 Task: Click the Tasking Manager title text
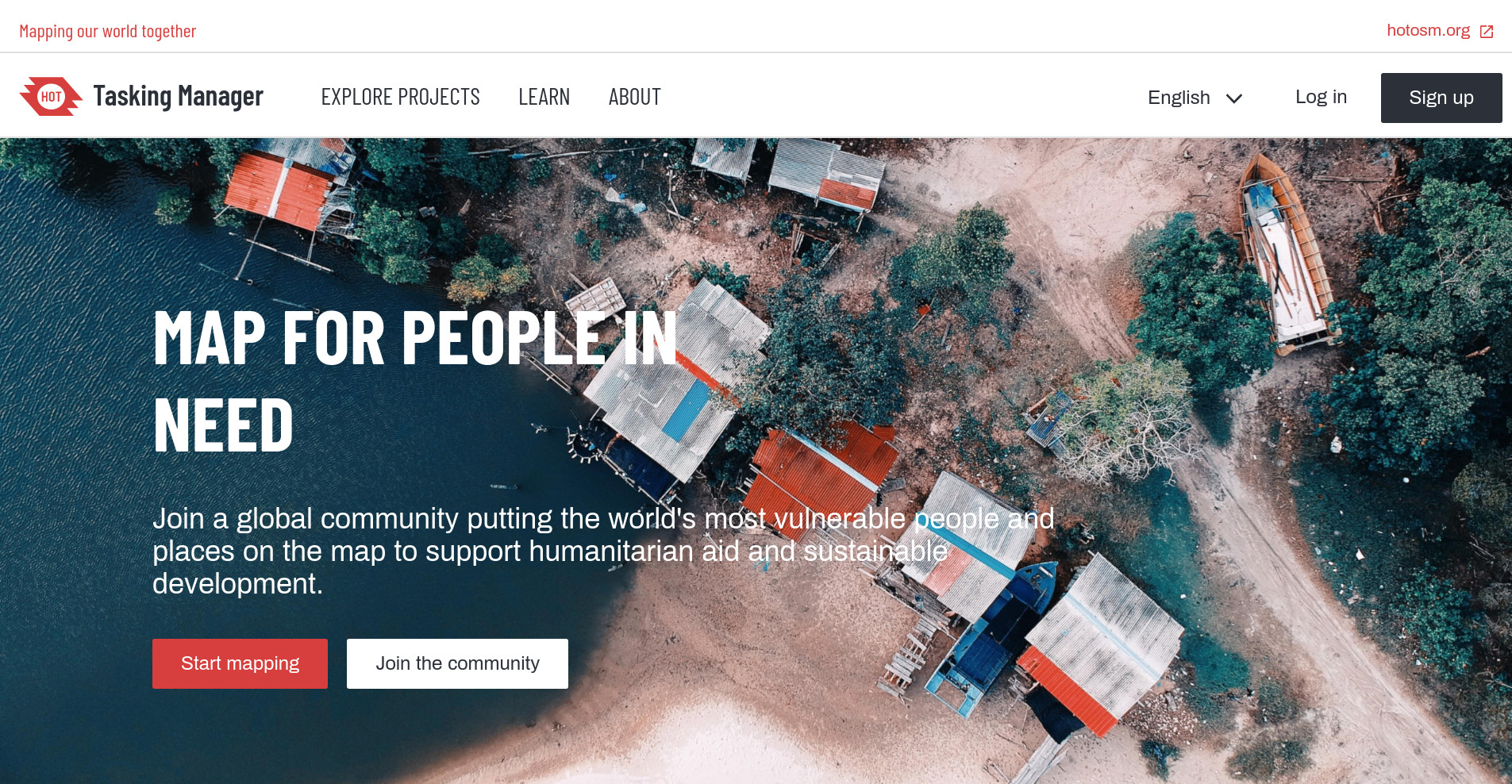(x=178, y=97)
